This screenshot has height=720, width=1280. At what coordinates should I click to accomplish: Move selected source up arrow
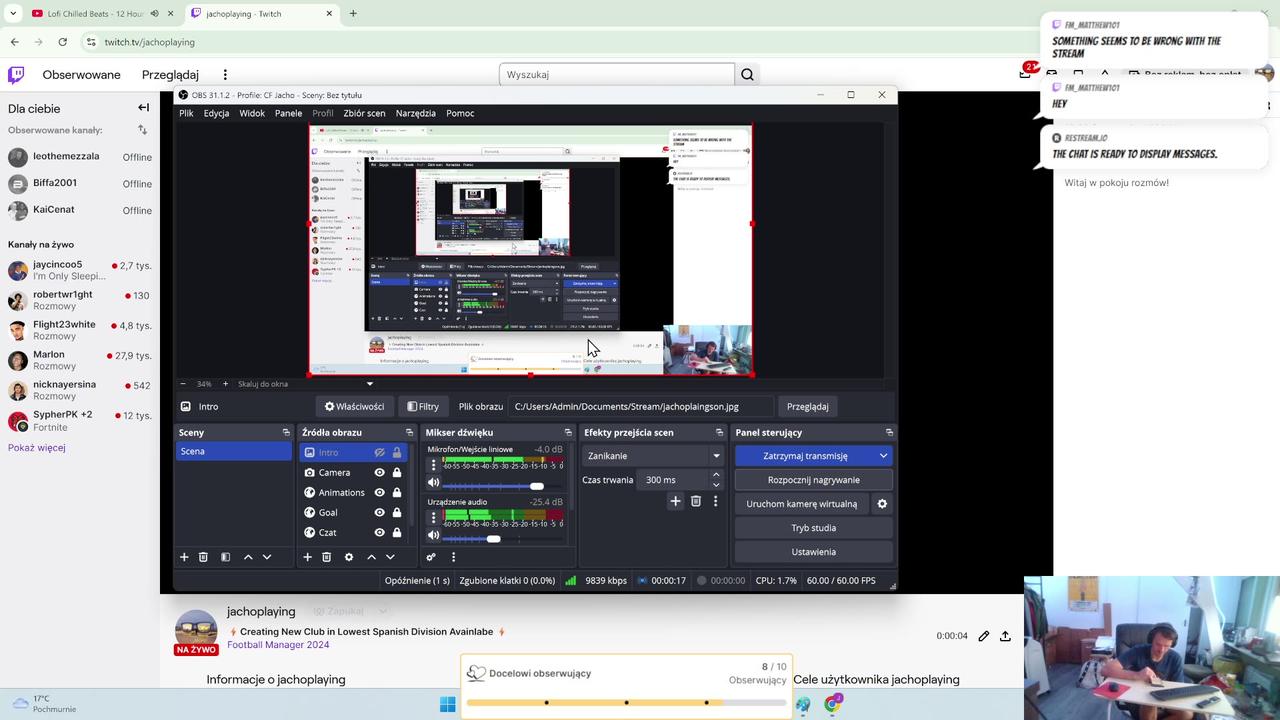coord(371,557)
